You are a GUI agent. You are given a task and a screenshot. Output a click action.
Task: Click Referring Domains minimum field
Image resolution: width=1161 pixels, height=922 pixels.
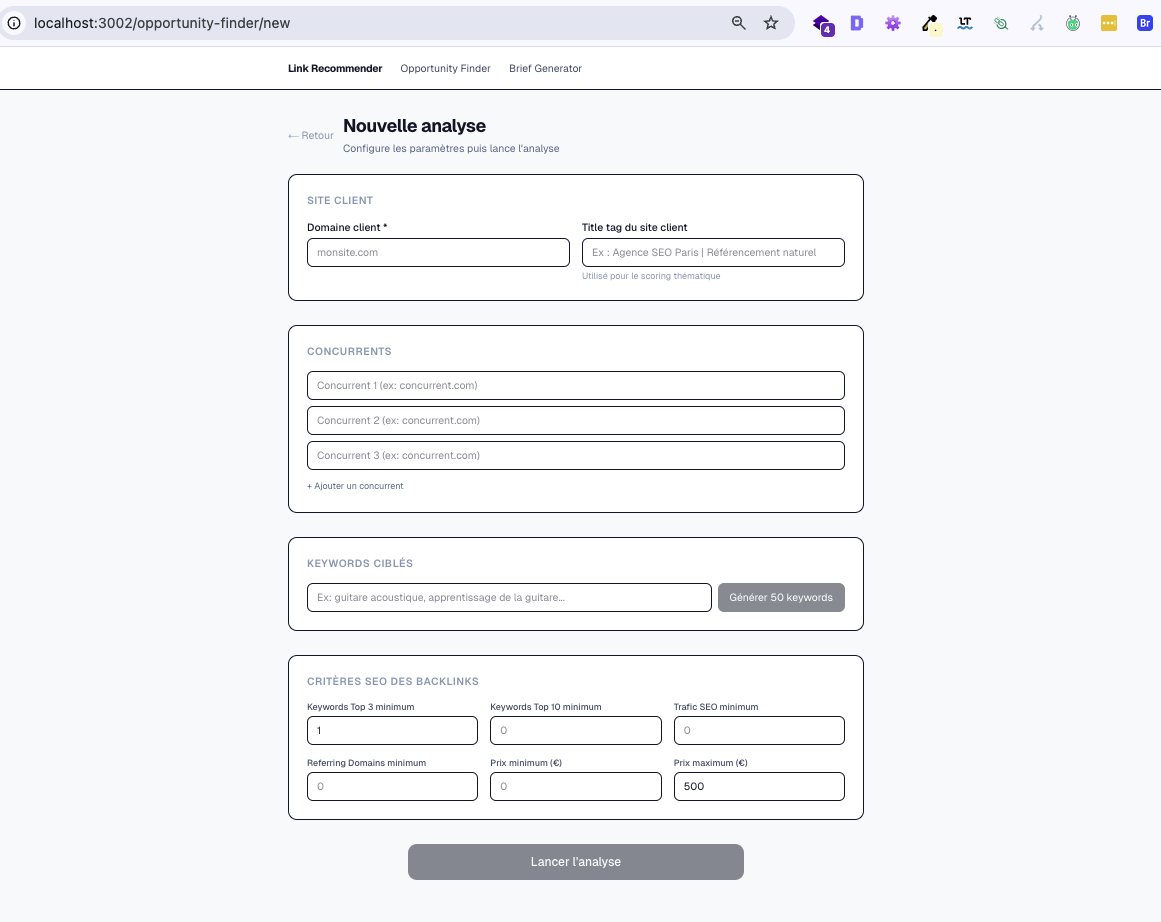(x=392, y=786)
